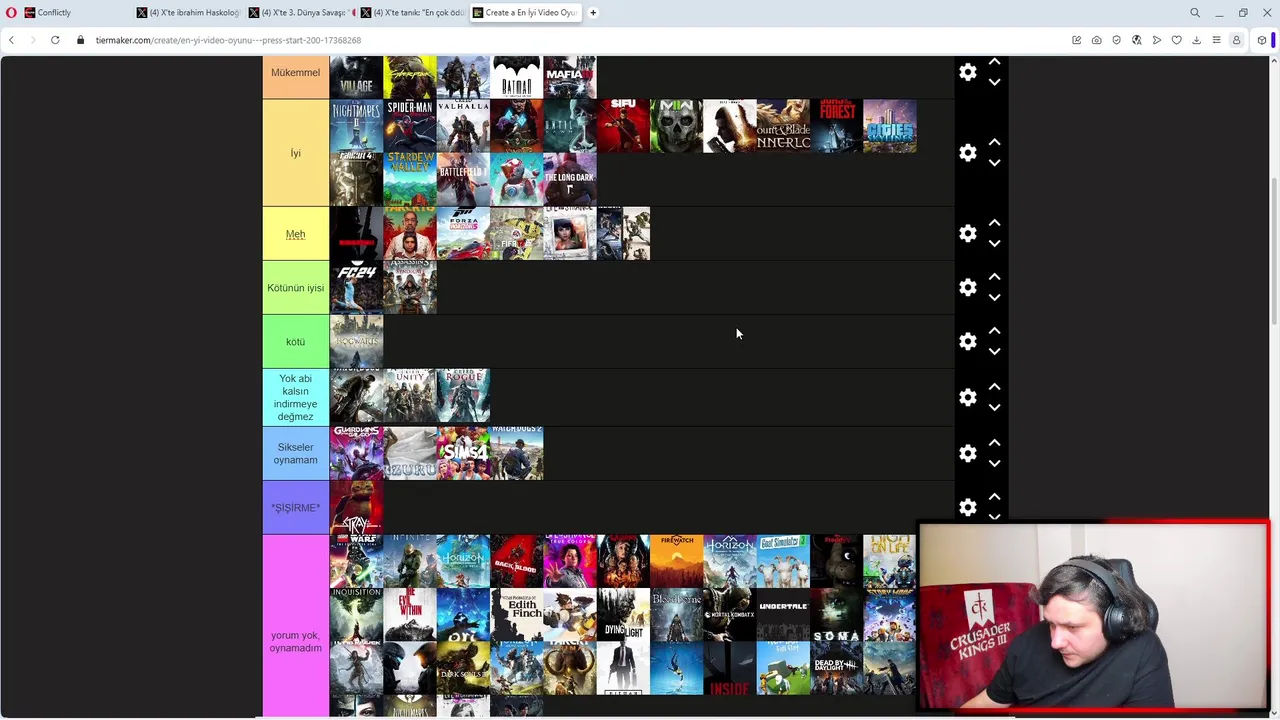This screenshot has width=1280, height=720.
Task: View site security lock info
Action: (81, 40)
